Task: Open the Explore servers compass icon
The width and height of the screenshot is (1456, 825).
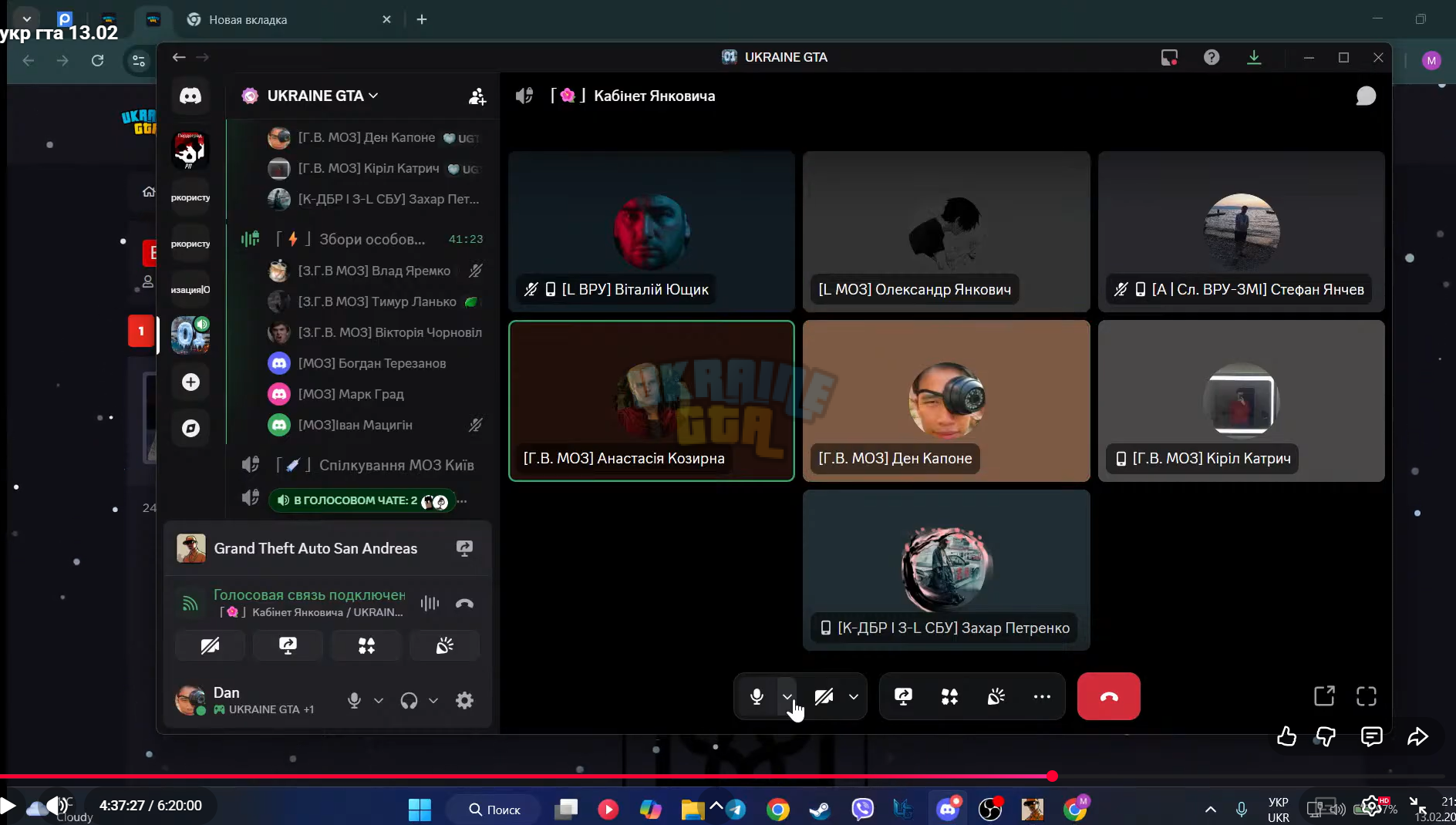Action: tap(190, 428)
